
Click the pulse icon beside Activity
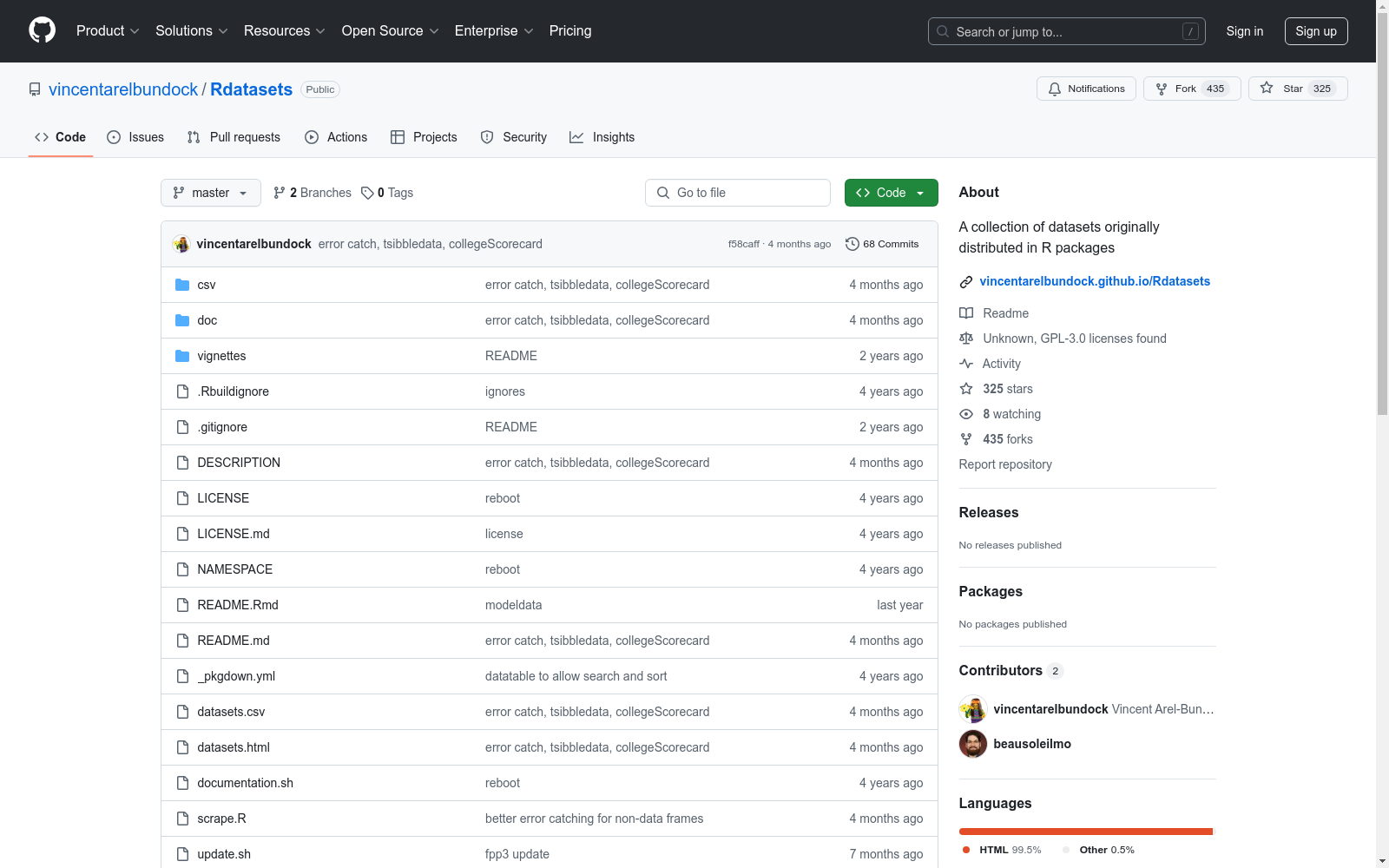(x=966, y=364)
